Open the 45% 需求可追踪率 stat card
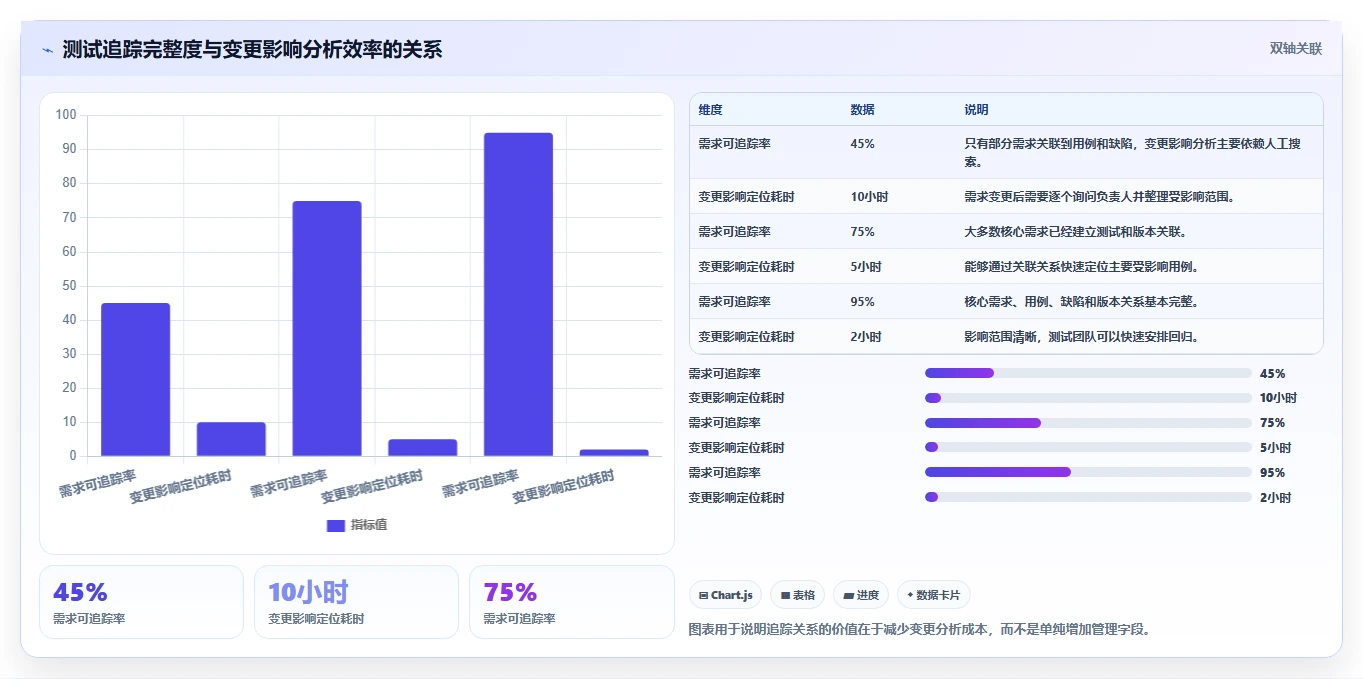 141,602
